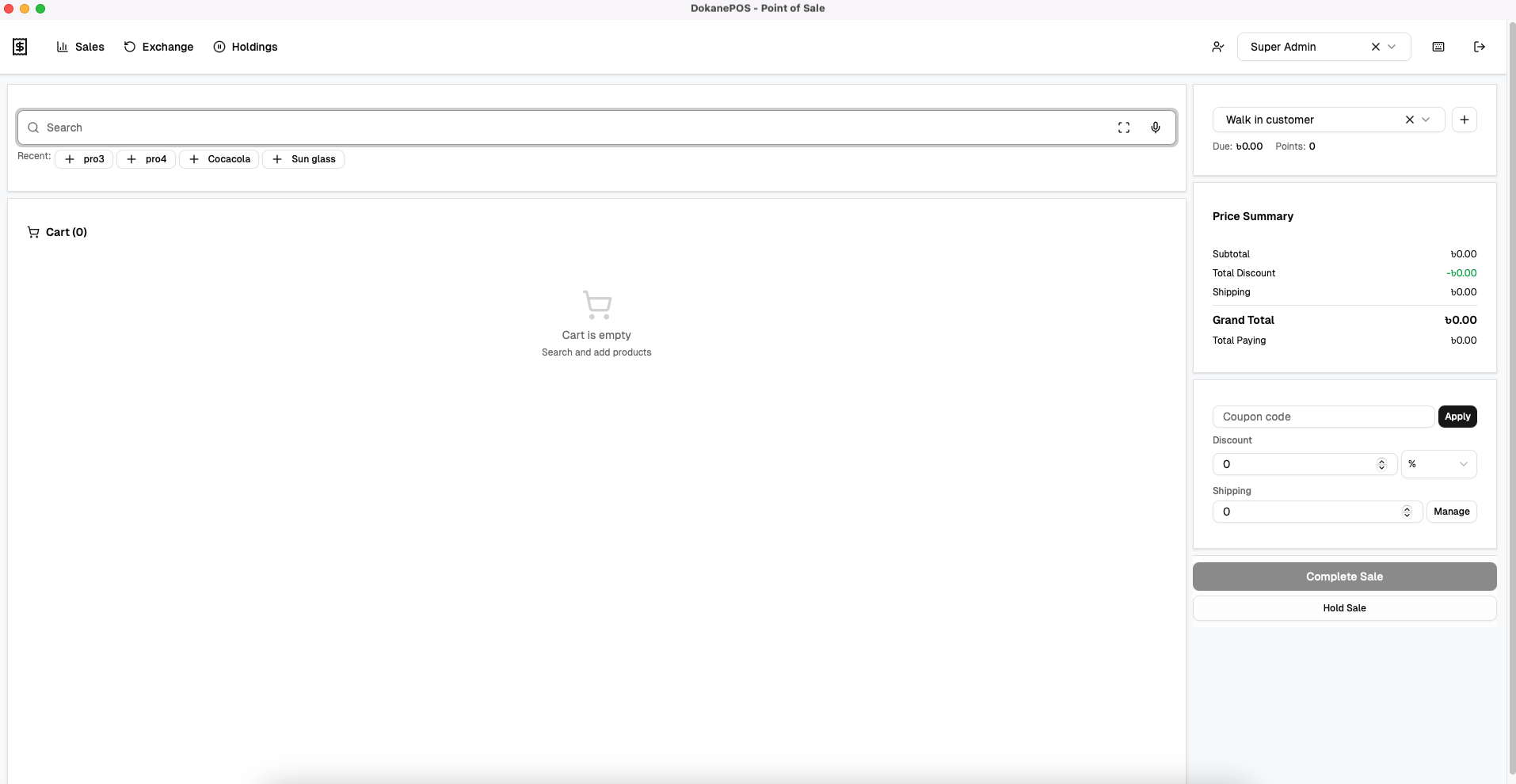Open the Holdings tab
The height and width of the screenshot is (784, 1516).
pyautogui.click(x=246, y=47)
